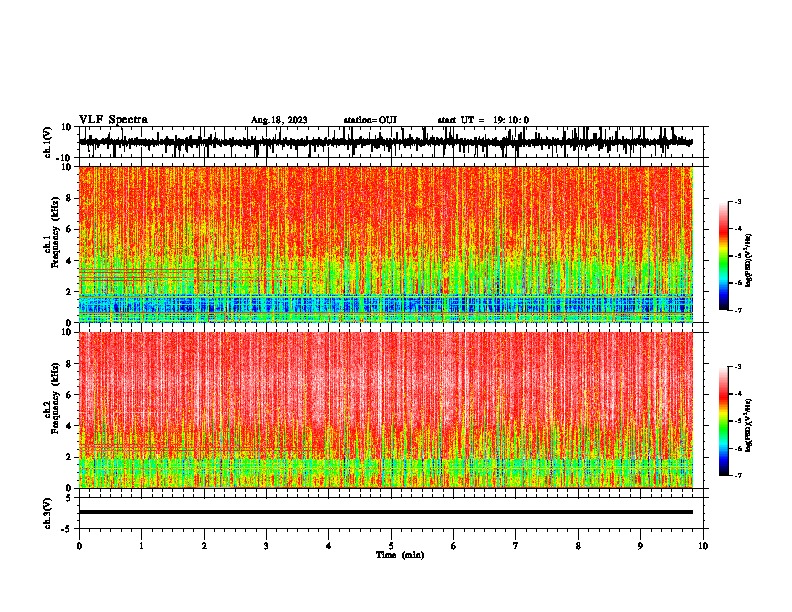Click the ch.1 waveform trace panel
This screenshot has height=612, width=792.
pyautogui.click(x=391, y=142)
